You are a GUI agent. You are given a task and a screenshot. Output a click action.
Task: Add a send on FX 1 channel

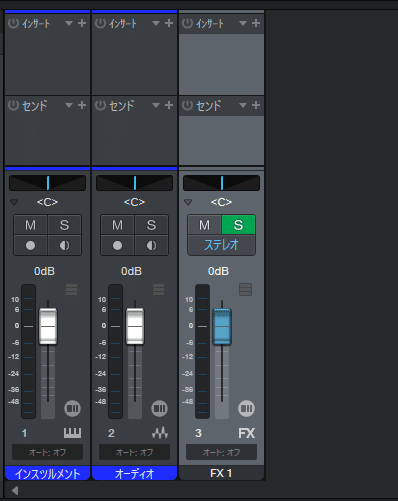point(256,105)
